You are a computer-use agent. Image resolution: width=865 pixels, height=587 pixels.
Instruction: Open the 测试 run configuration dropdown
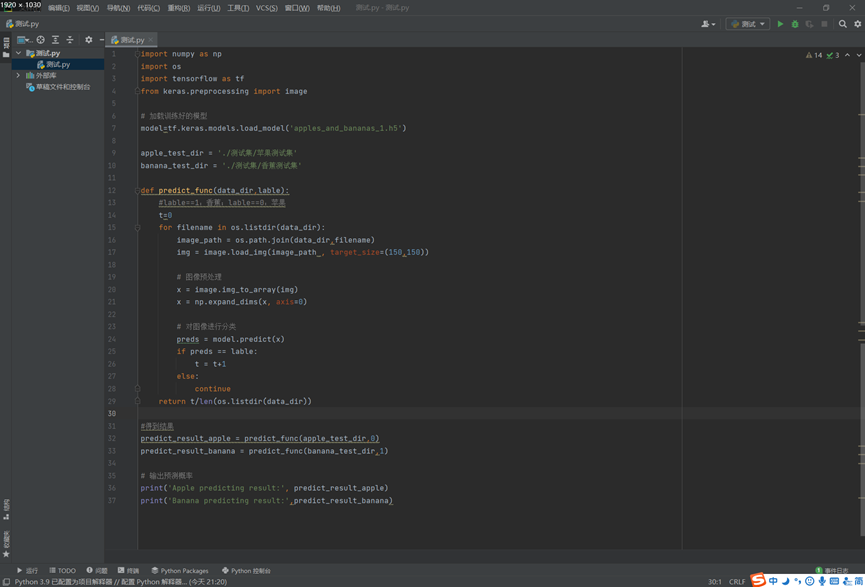click(x=748, y=24)
